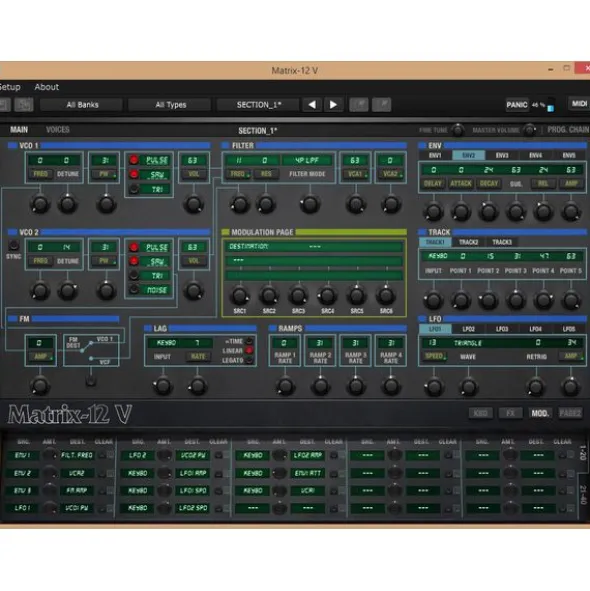Go to the next preset arrow
Image resolution: width=590 pixels, height=591 pixels.
coord(333,104)
